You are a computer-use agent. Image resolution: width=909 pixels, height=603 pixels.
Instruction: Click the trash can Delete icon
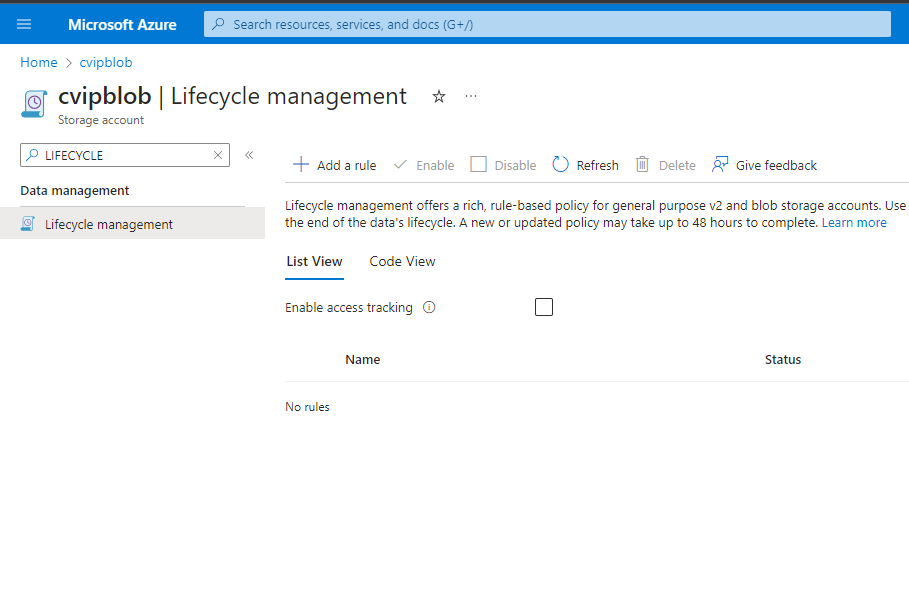642,165
